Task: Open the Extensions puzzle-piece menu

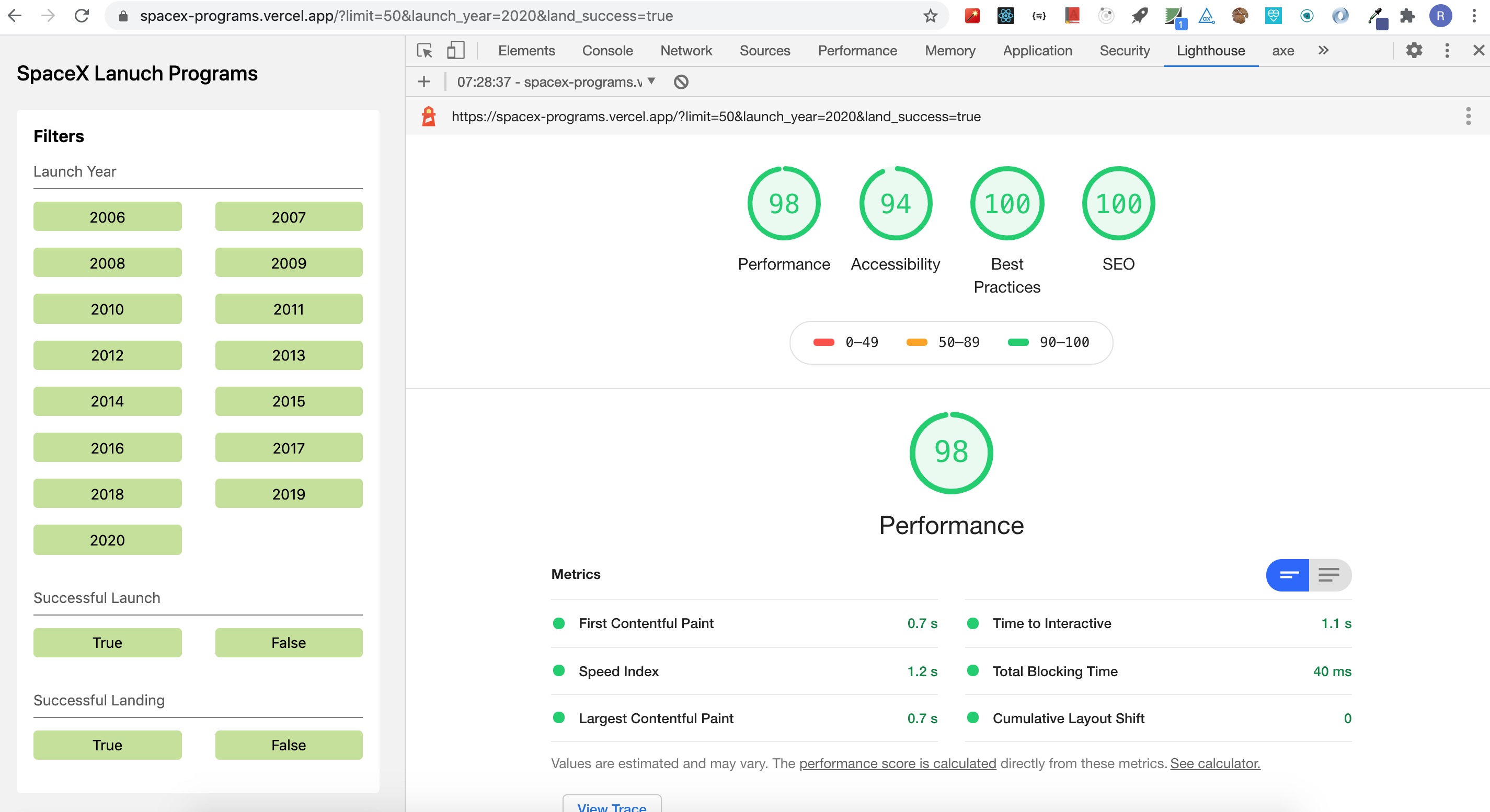Action: [1407, 16]
